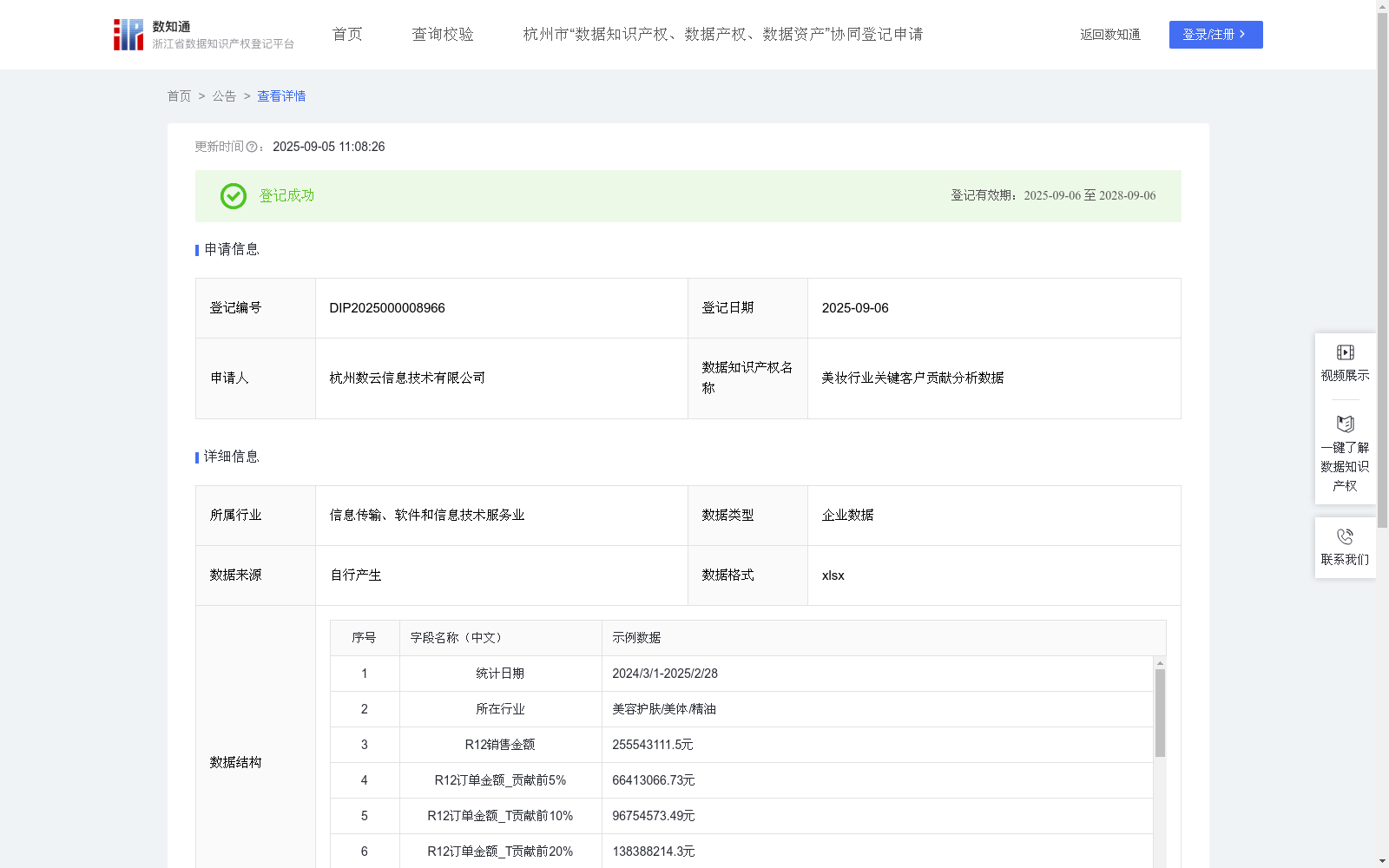Click the 示例数据 column header
Image resolution: width=1389 pixels, height=868 pixels.
tap(884, 638)
